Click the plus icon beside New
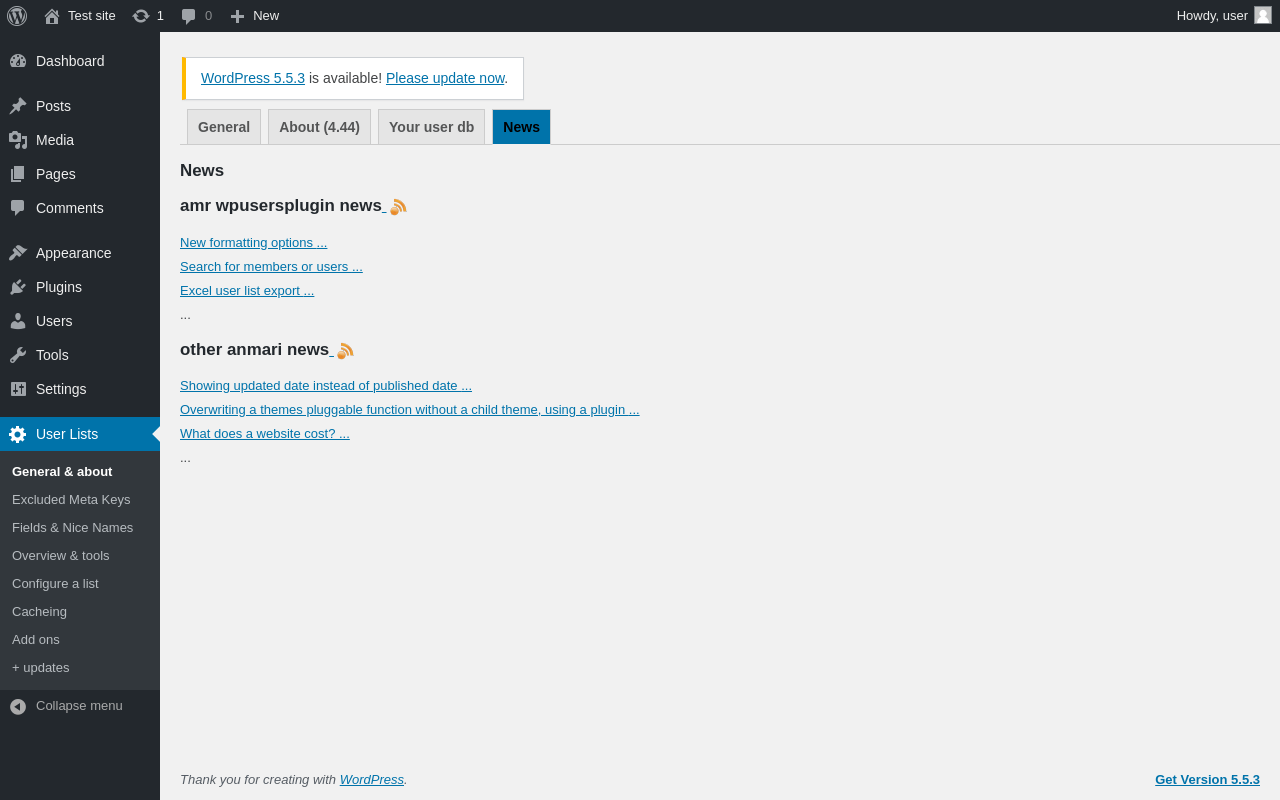This screenshot has width=1280, height=800. [238, 16]
